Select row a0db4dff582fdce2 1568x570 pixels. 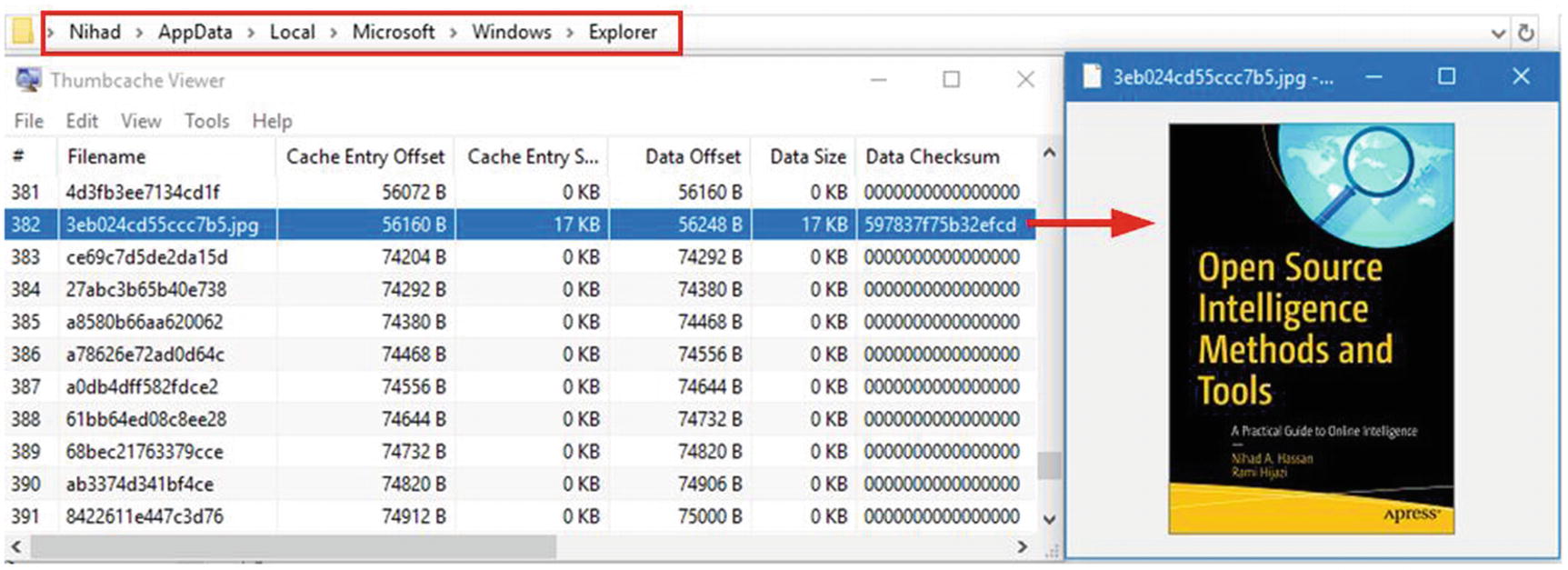[520, 386]
